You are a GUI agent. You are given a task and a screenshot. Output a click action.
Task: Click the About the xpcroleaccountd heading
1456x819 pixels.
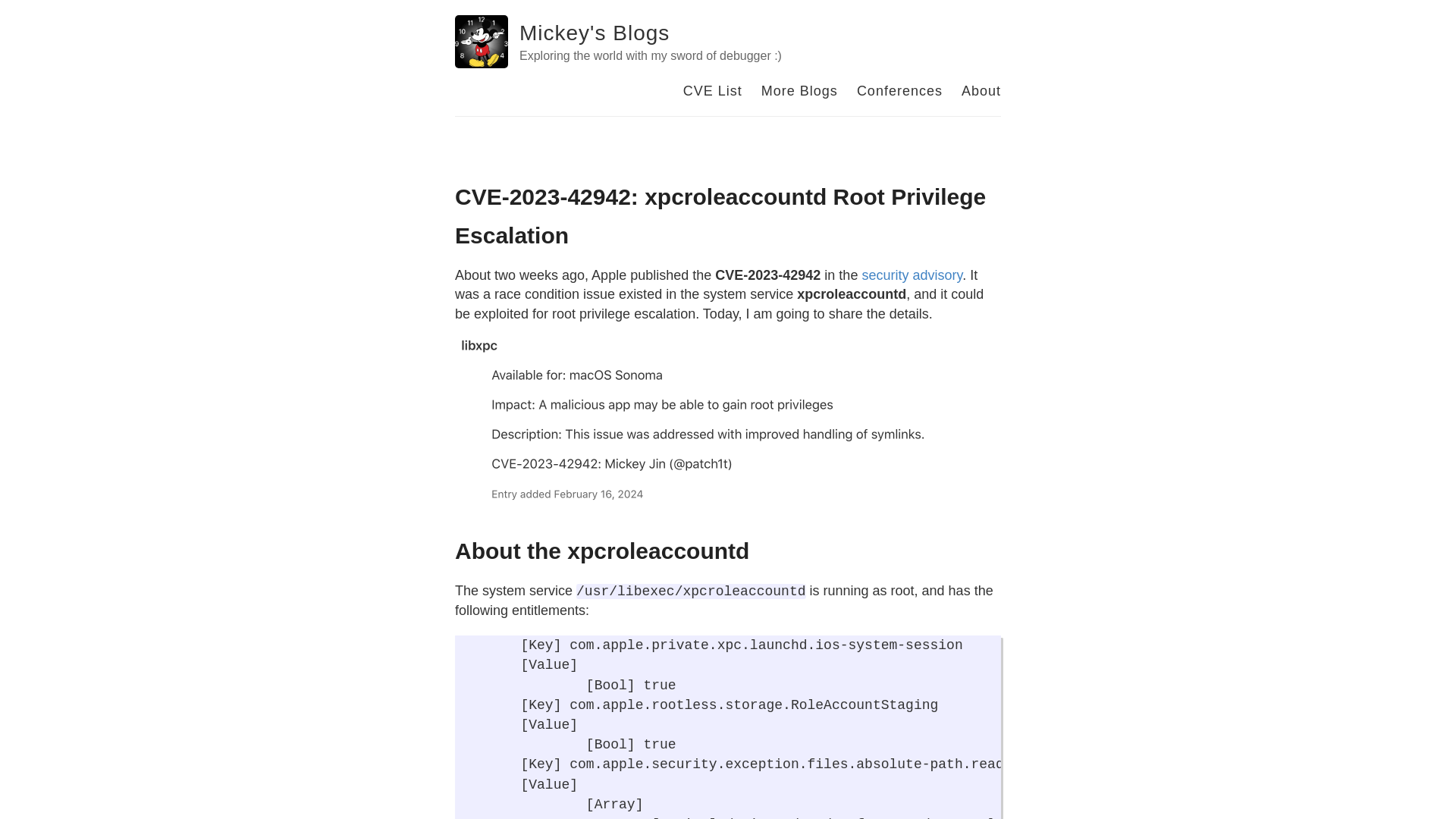pyautogui.click(x=601, y=551)
